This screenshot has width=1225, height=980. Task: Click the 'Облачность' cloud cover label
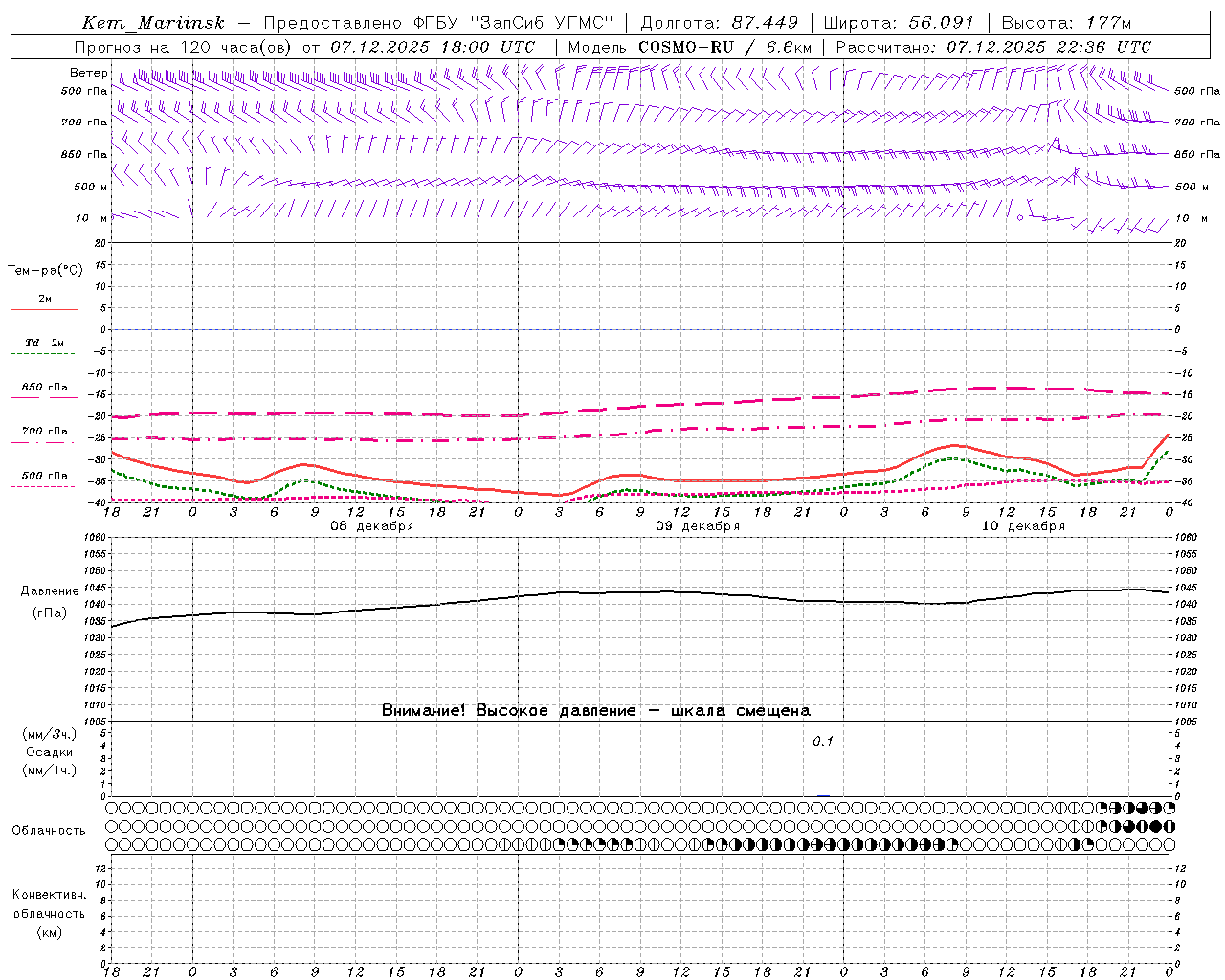[49, 831]
